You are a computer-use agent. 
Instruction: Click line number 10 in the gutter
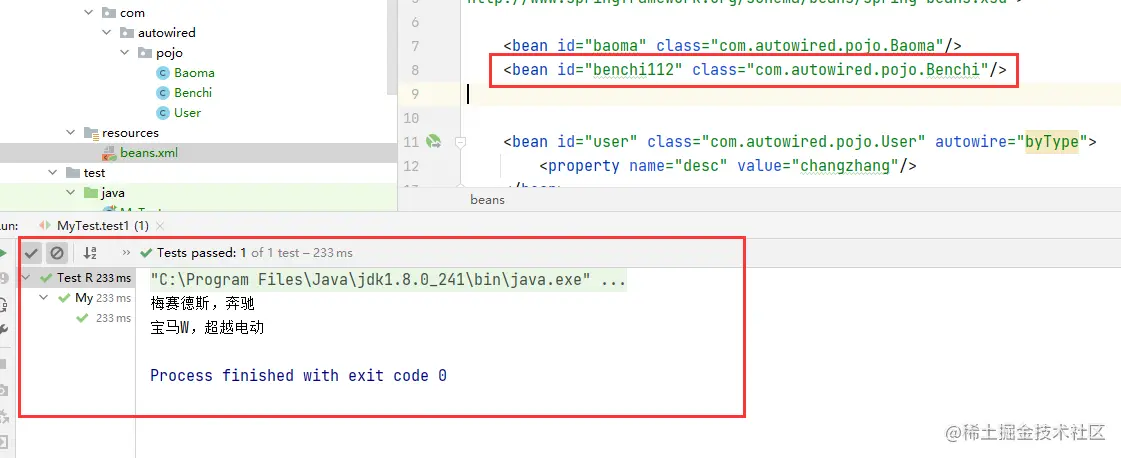pyautogui.click(x=411, y=118)
